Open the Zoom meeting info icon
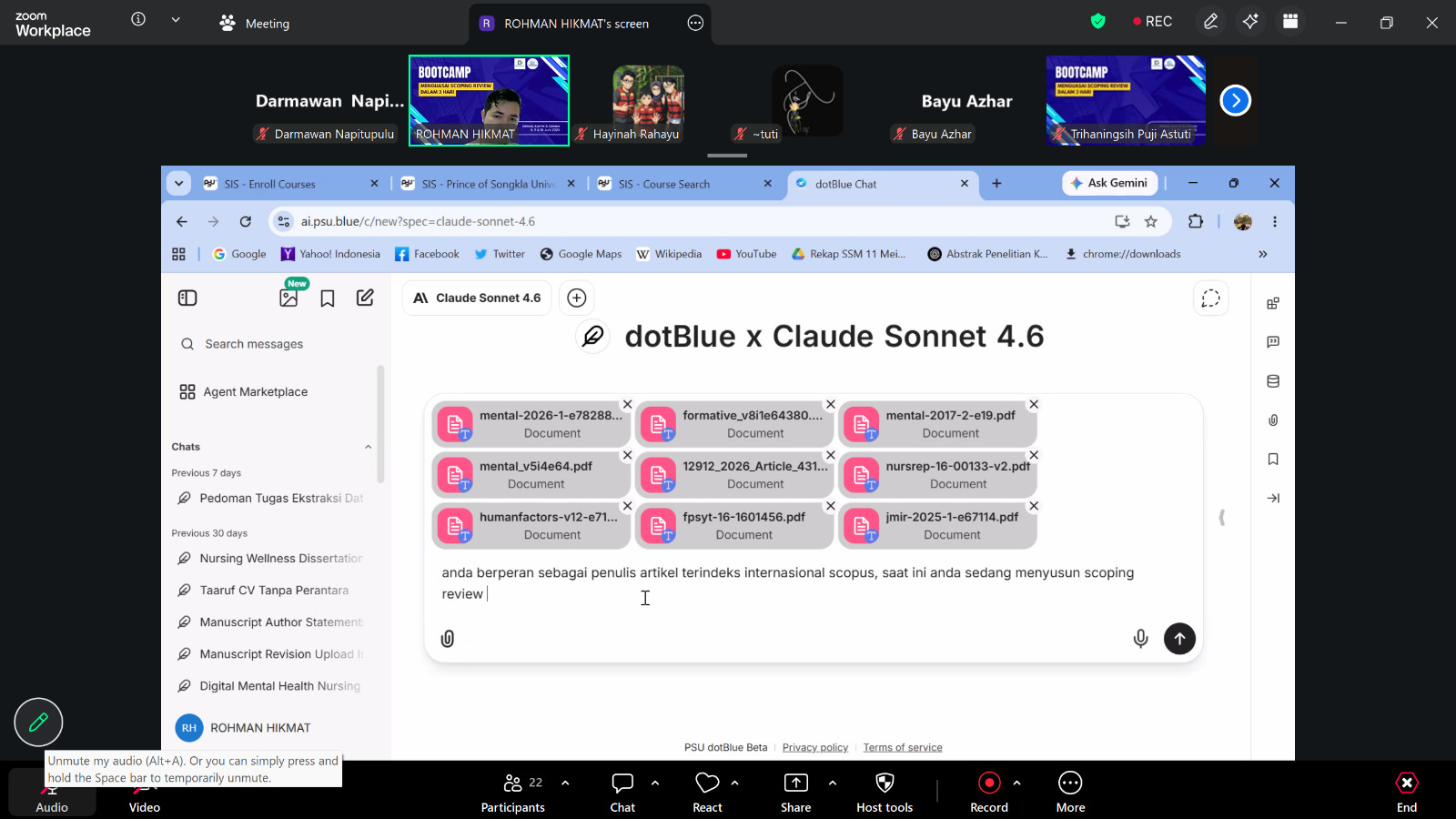This screenshot has height=819, width=1456. click(x=138, y=19)
